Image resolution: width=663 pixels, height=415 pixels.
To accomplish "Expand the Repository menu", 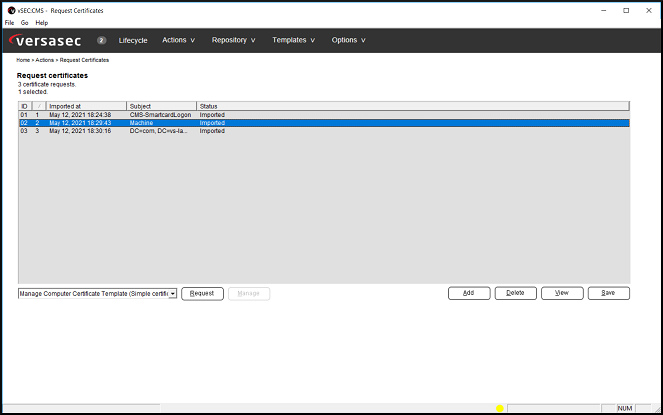I will click(x=233, y=40).
